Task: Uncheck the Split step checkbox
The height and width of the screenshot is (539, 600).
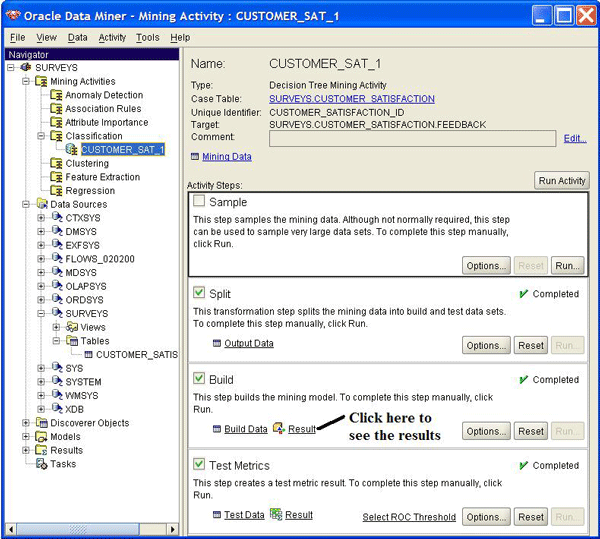Action: [198, 294]
